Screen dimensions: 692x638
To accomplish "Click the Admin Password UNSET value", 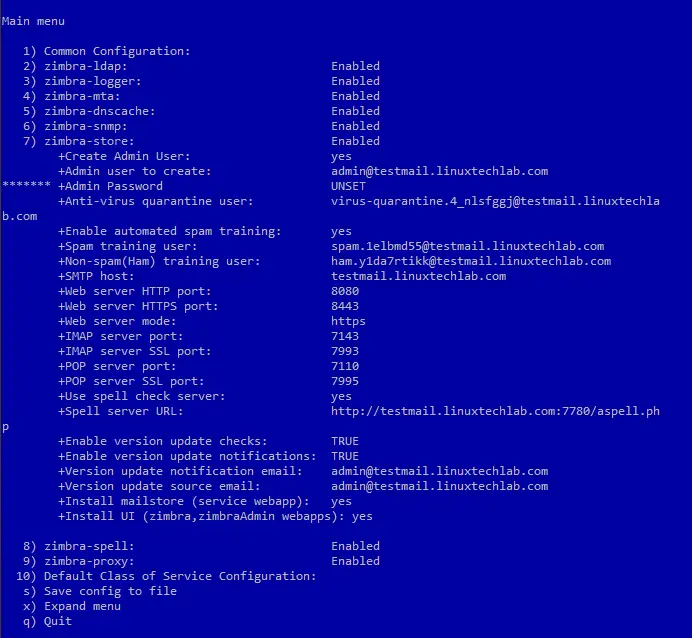I will [348, 186].
